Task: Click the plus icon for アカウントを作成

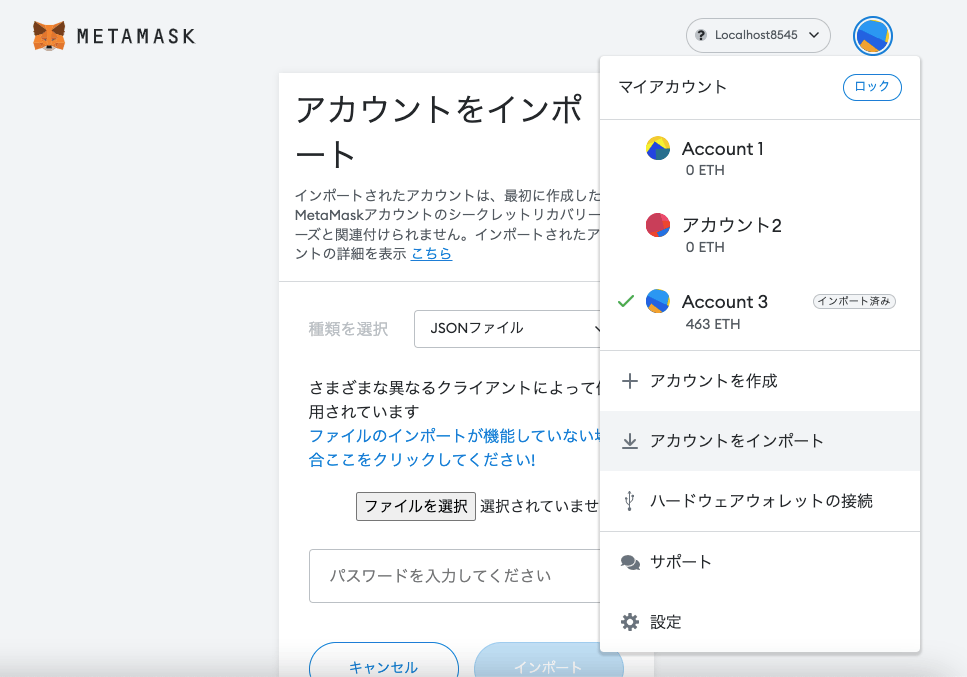Action: click(630, 380)
